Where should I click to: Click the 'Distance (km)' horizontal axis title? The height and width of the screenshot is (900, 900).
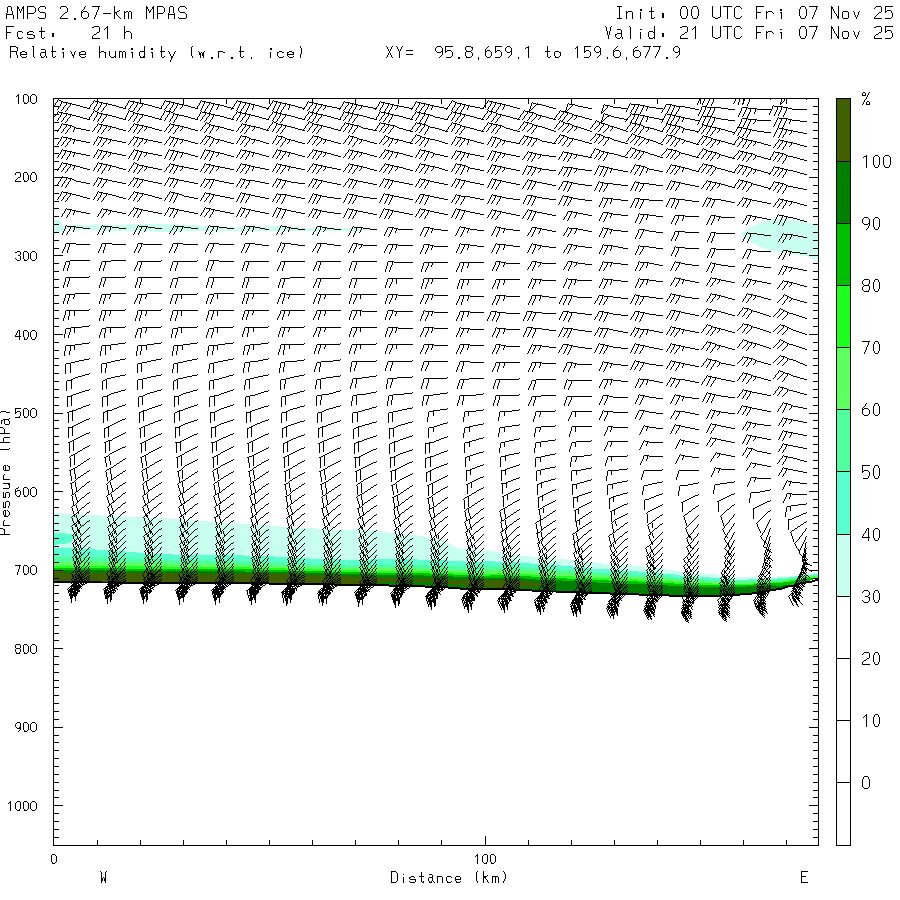(449, 878)
